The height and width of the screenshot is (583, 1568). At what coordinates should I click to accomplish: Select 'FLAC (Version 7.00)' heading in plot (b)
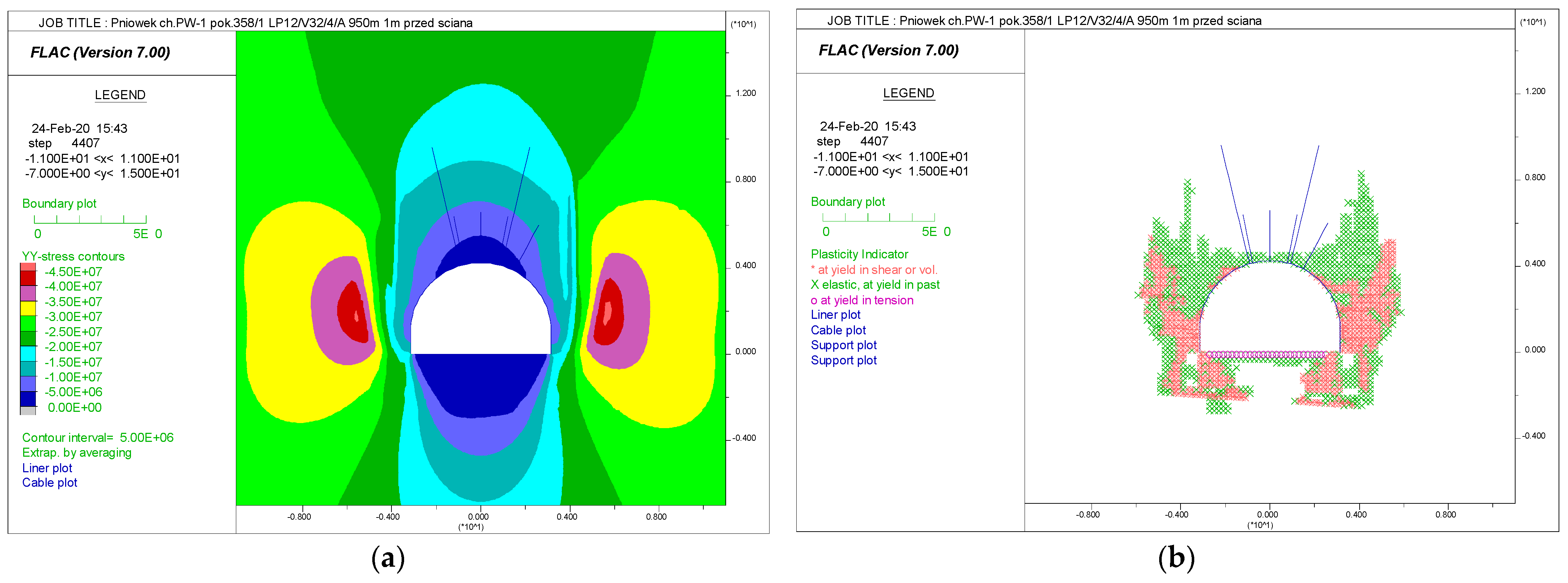[889, 51]
